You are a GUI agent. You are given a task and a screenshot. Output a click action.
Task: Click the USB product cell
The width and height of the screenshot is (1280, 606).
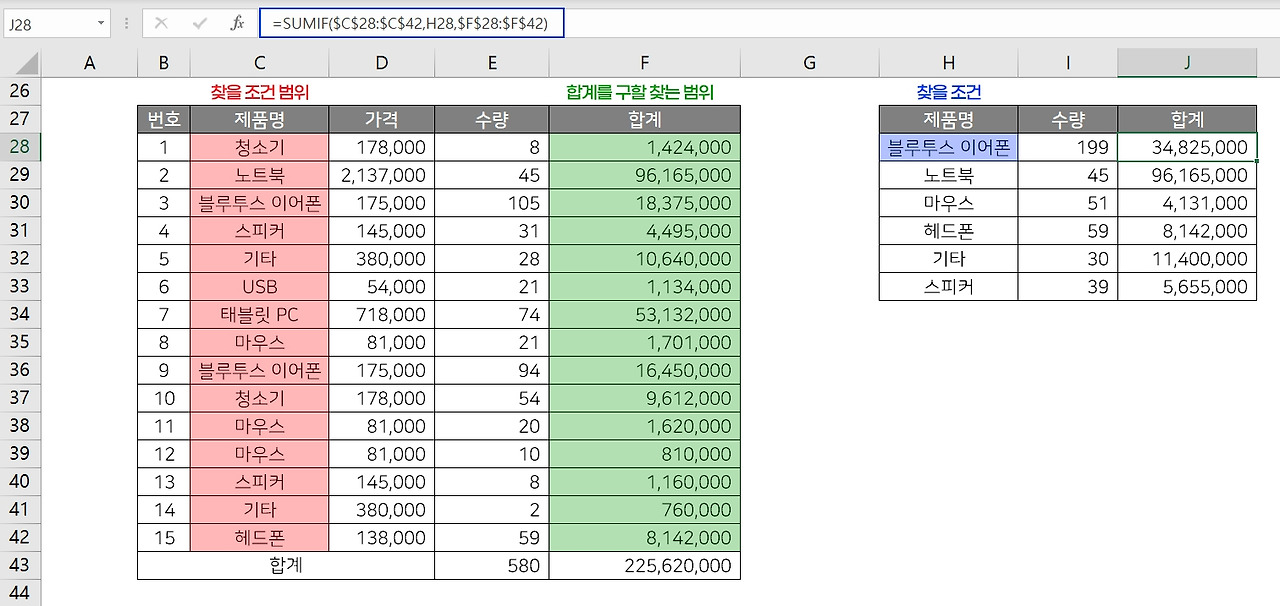[260, 287]
